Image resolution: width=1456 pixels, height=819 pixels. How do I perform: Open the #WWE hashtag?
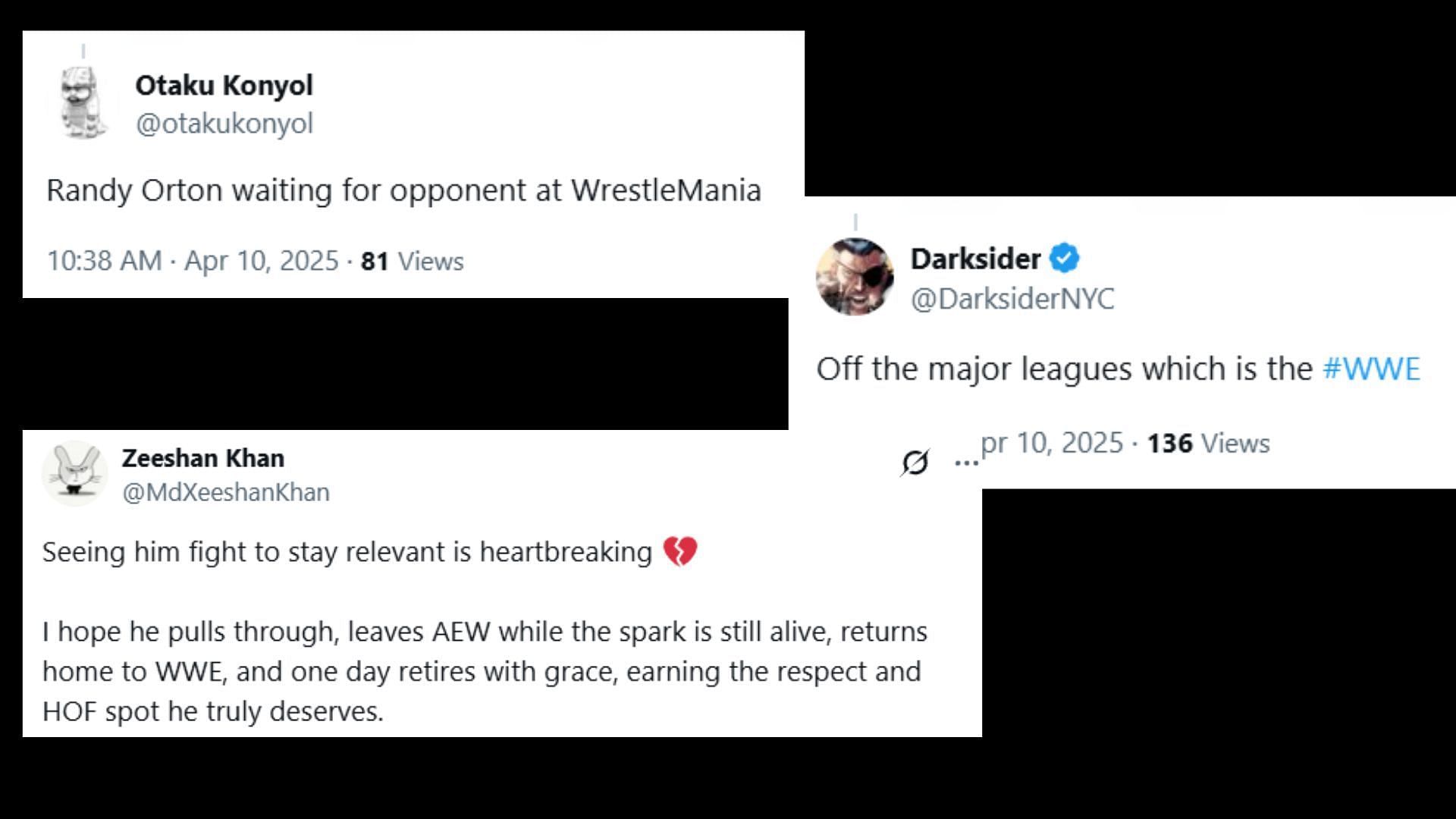[1371, 369]
